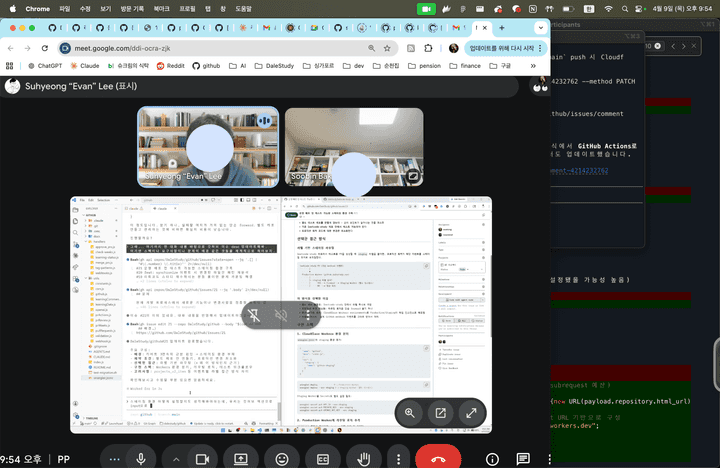Show more bookmarks with the double chevron
The width and height of the screenshot is (720, 468).
coord(533,66)
